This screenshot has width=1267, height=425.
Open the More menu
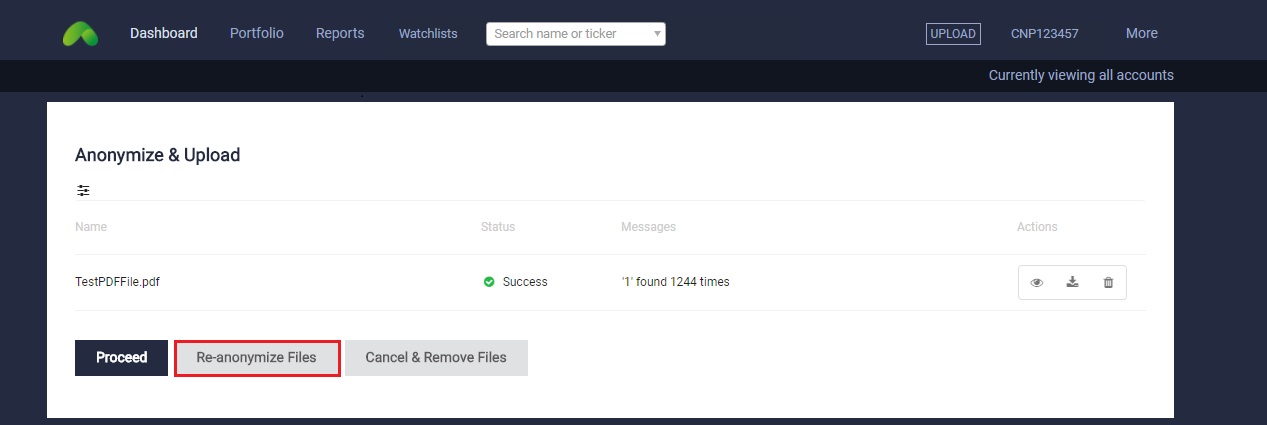point(1142,33)
